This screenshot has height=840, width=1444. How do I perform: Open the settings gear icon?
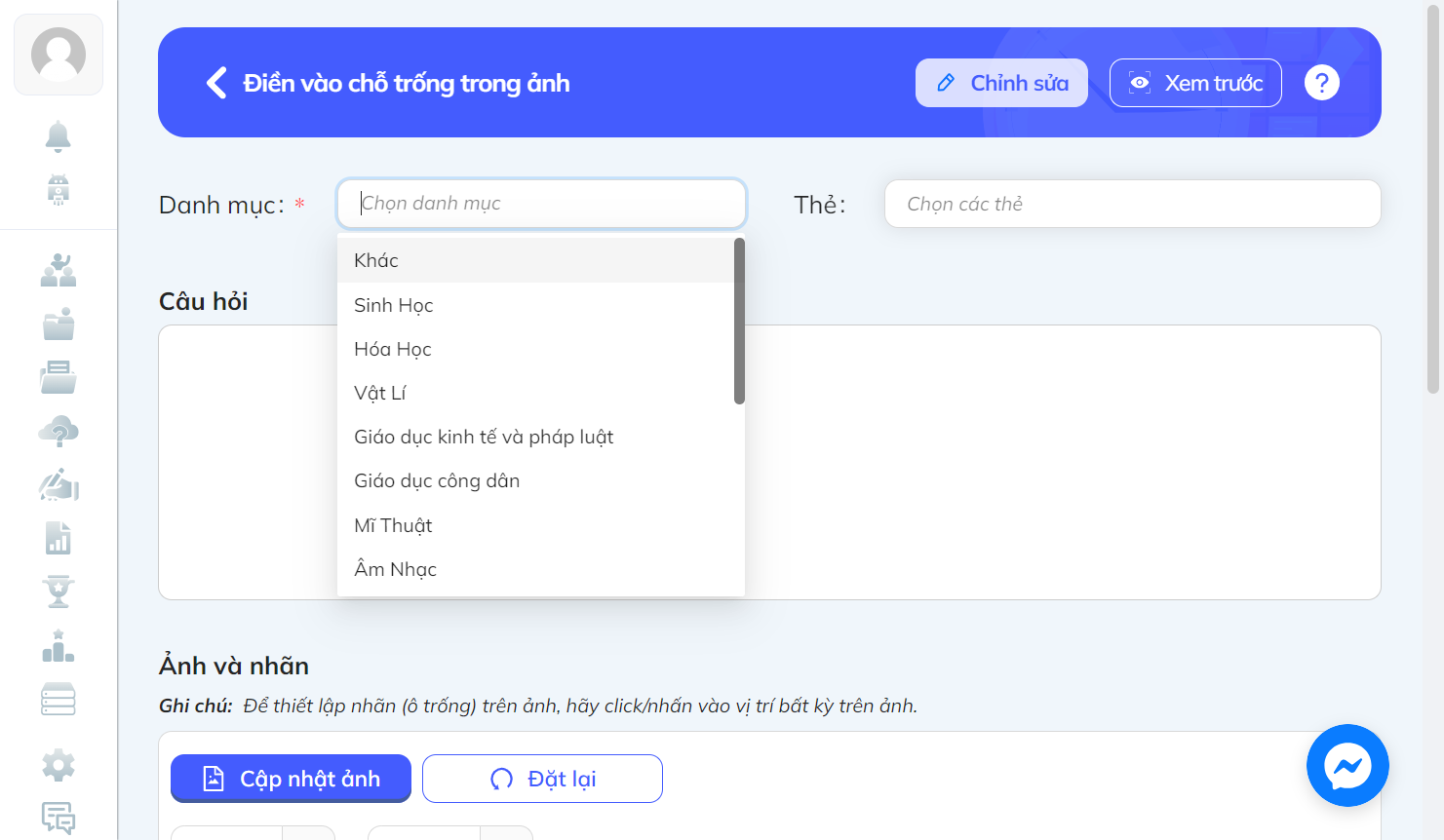point(59,765)
